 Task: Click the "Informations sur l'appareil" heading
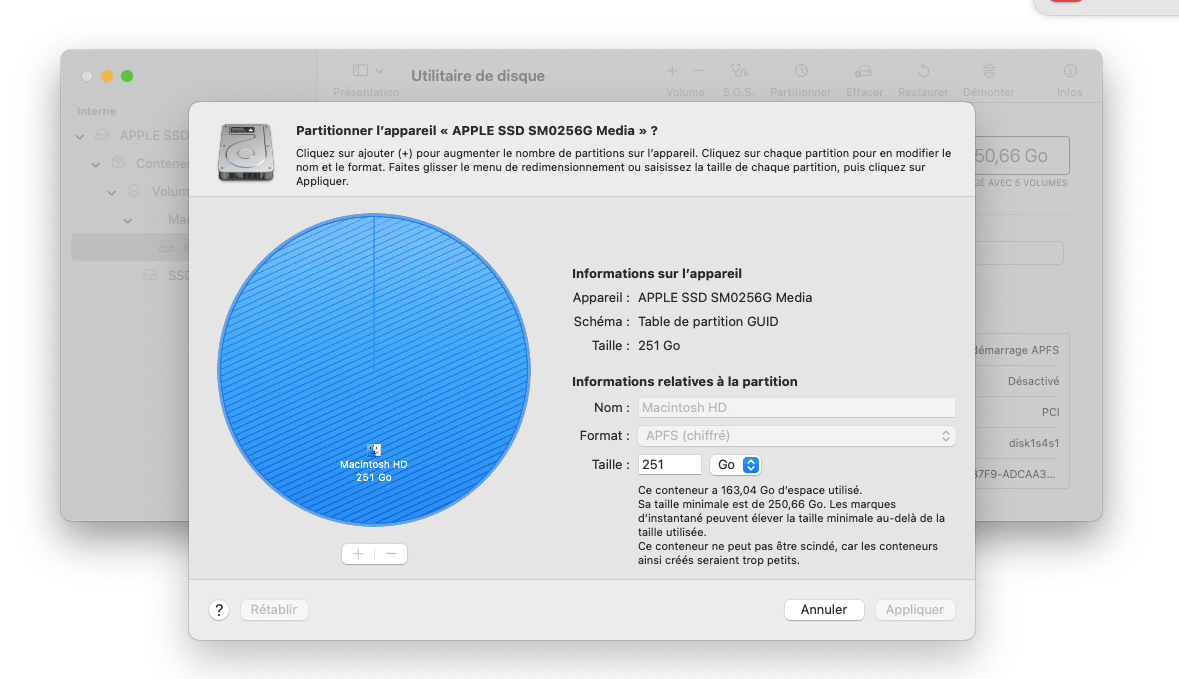[x=656, y=274]
